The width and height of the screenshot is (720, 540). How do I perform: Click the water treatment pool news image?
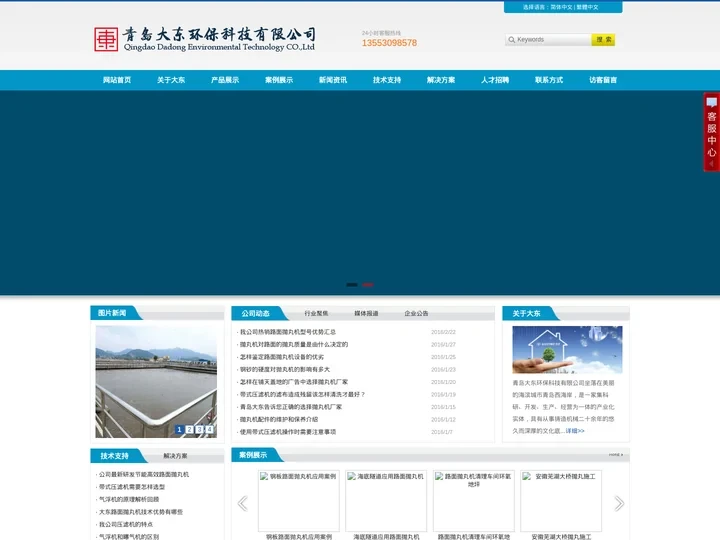[156, 382]
